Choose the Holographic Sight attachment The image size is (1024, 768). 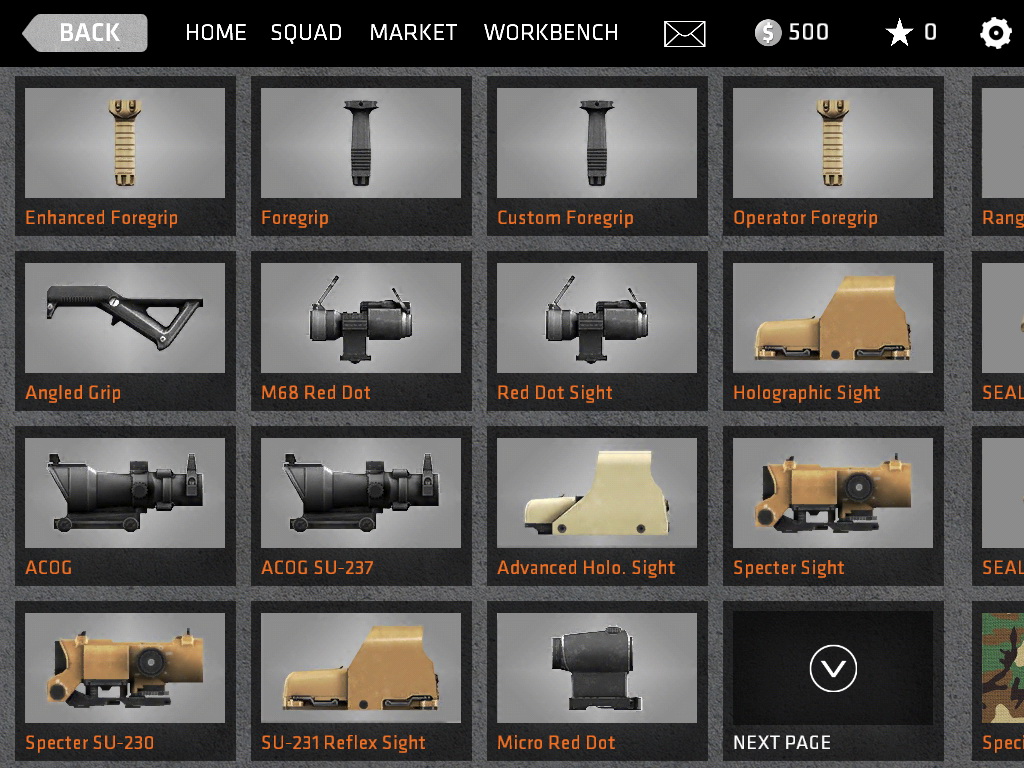pos(833,331)
